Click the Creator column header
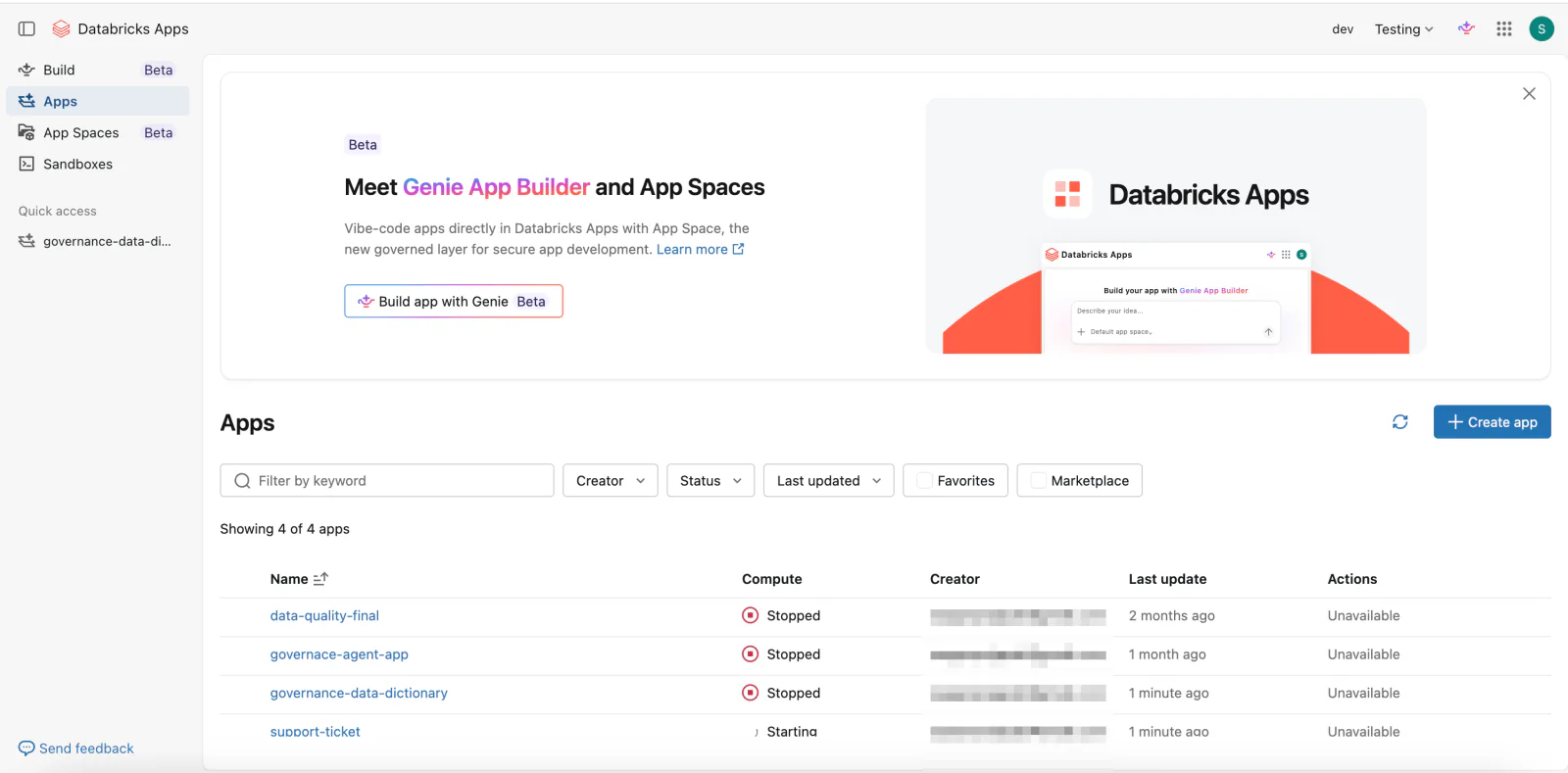Image resolution: width=1568 pixels, height=773 pixels. click(955, 579)
